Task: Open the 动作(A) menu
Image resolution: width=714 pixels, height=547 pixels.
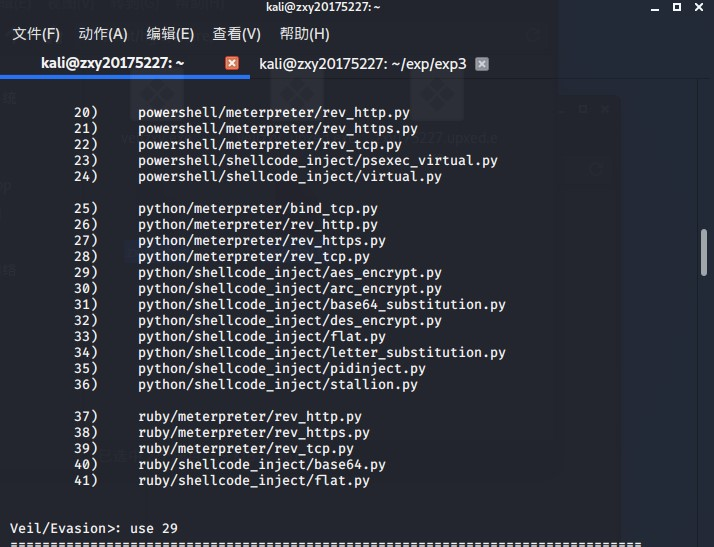Action: click(103, 34)
